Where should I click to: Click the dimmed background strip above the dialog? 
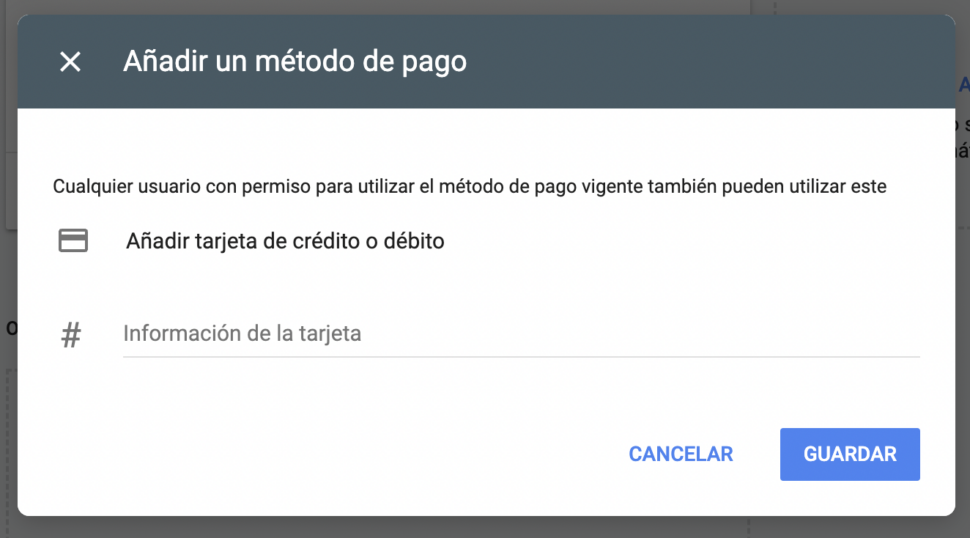click(x=485, y=7)
